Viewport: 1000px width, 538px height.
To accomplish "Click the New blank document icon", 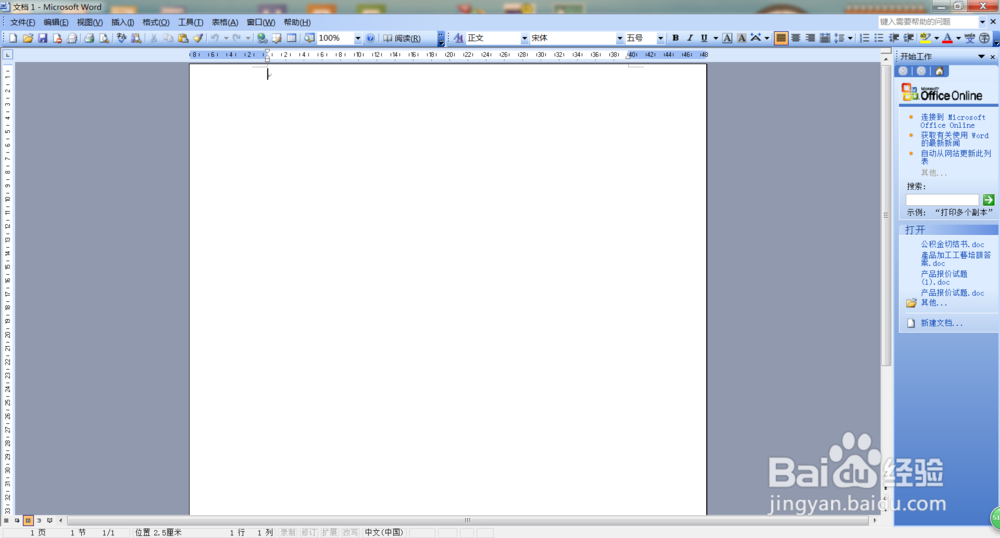I will (13, 38).
